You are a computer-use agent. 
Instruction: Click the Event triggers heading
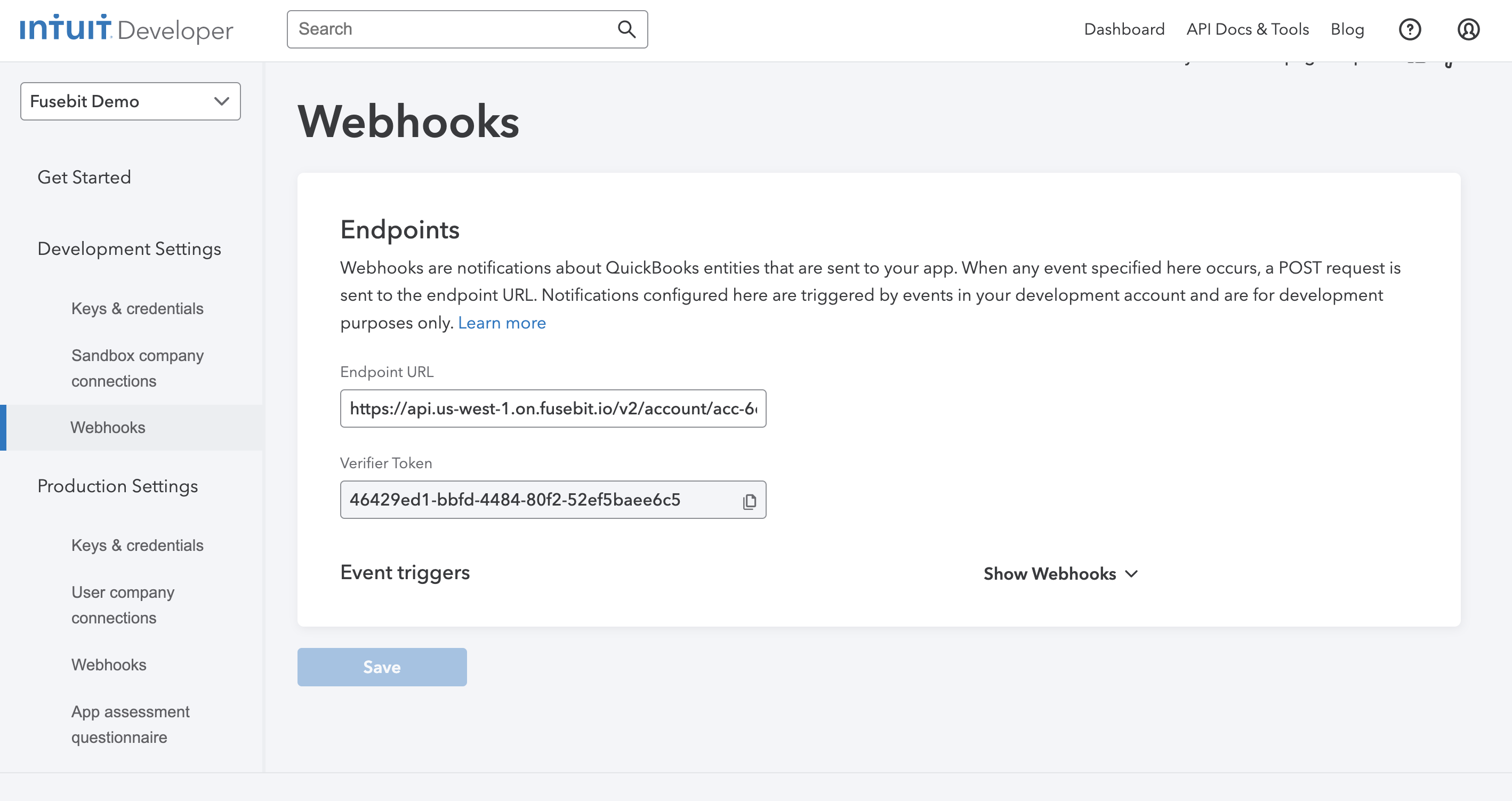[405, 573]
